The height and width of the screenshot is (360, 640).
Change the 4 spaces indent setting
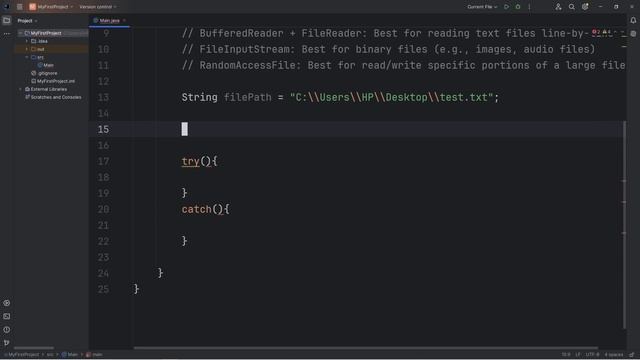(x=614, y=355)
